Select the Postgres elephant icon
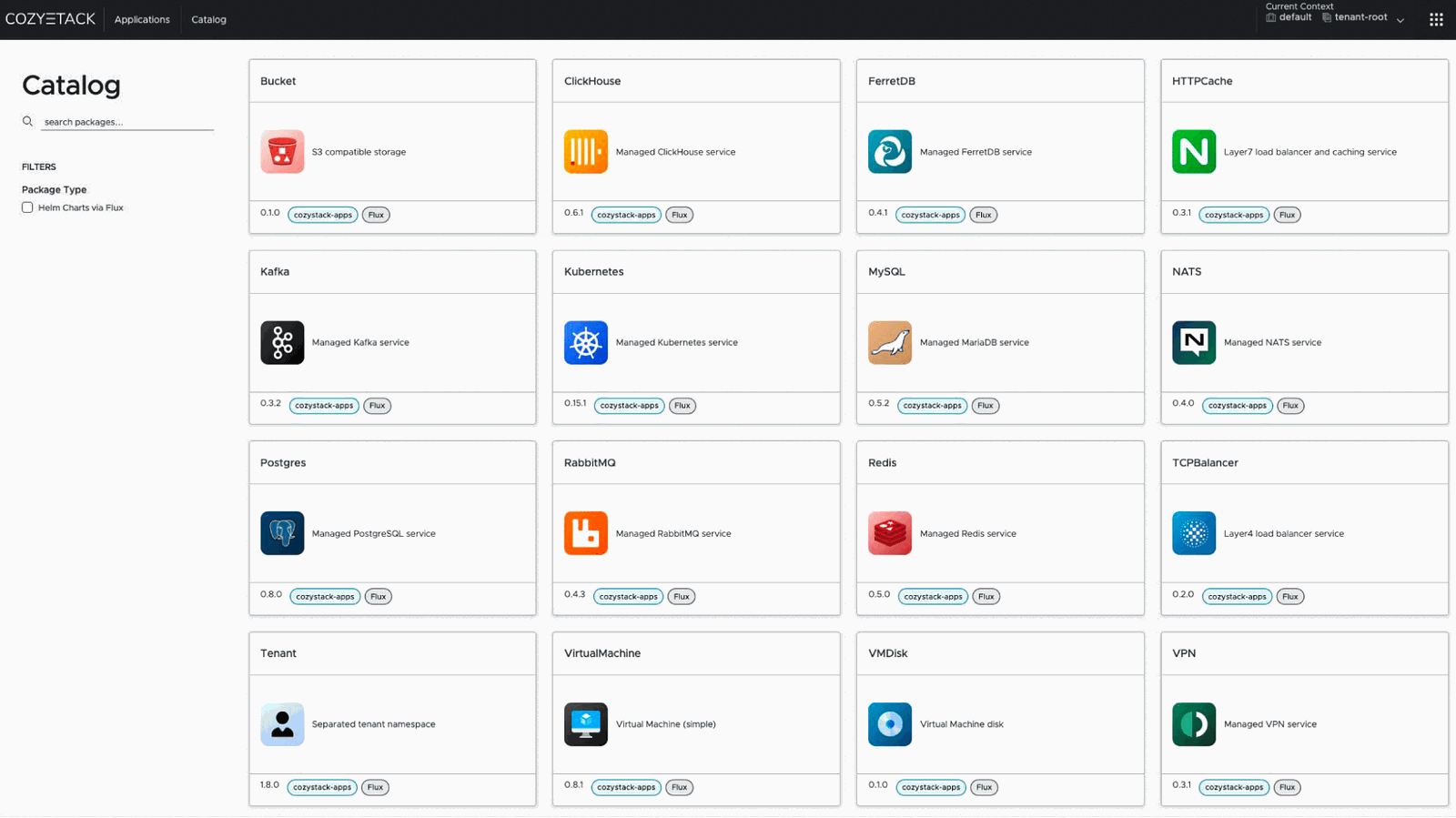 click(282, 533)
